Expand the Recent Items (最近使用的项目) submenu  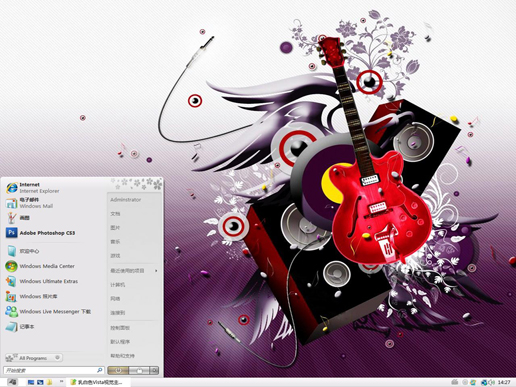pos(134,271)
